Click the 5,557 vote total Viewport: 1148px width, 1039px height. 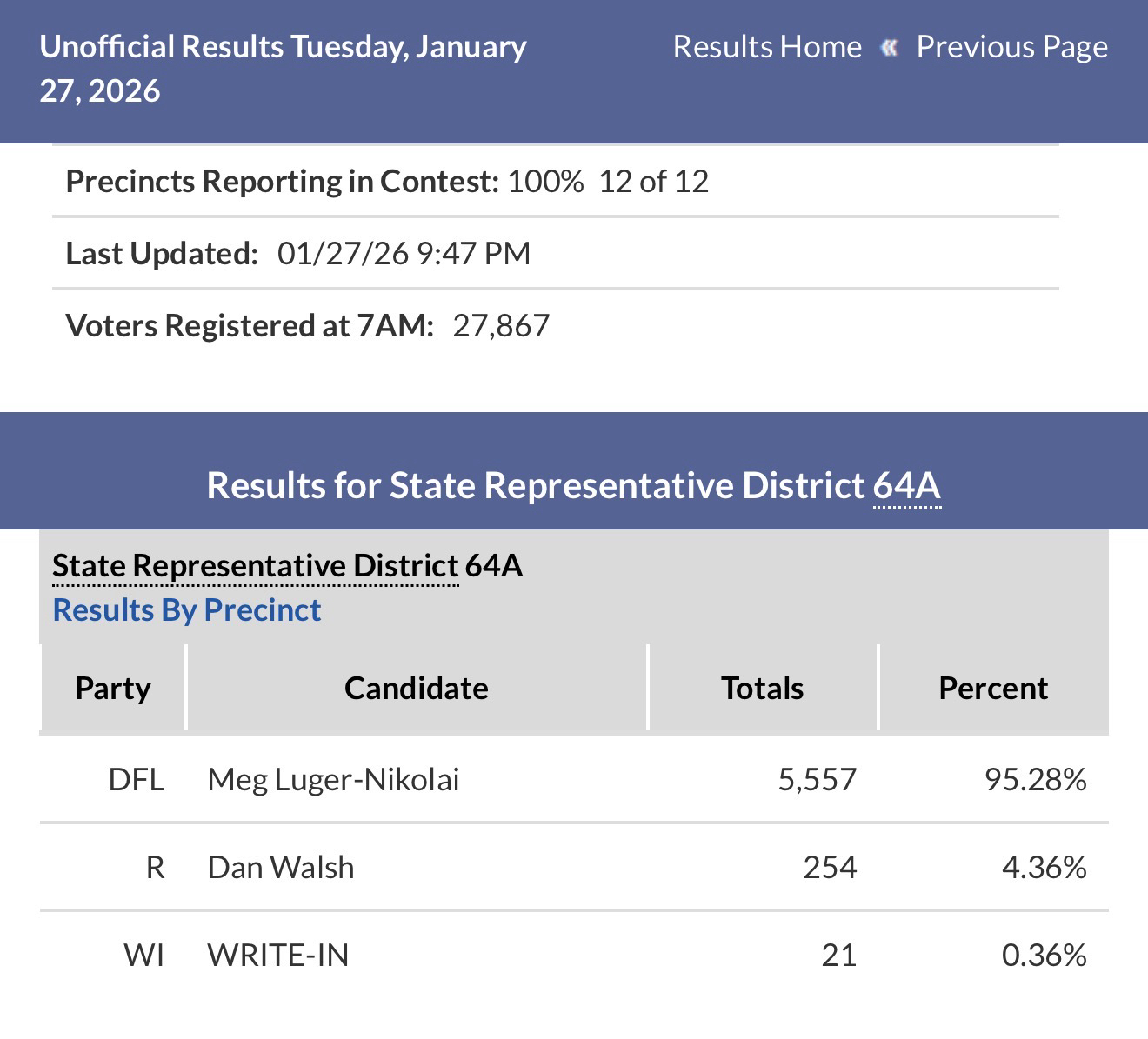817,779
